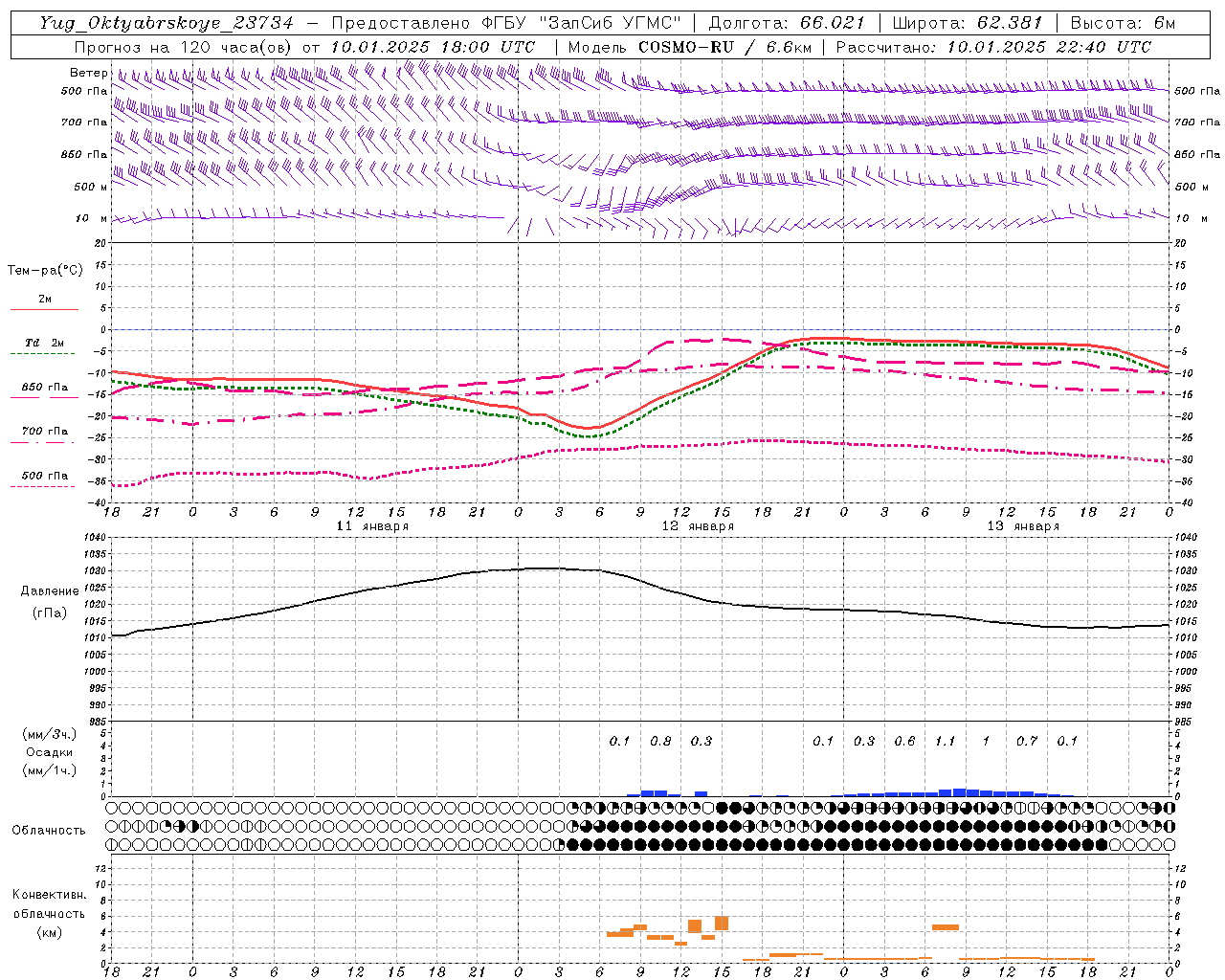This screenshot has width=1225, height=980.
Task: Click "700 гПа" entry in temperature legend
Action: click(x=44, y=432)
